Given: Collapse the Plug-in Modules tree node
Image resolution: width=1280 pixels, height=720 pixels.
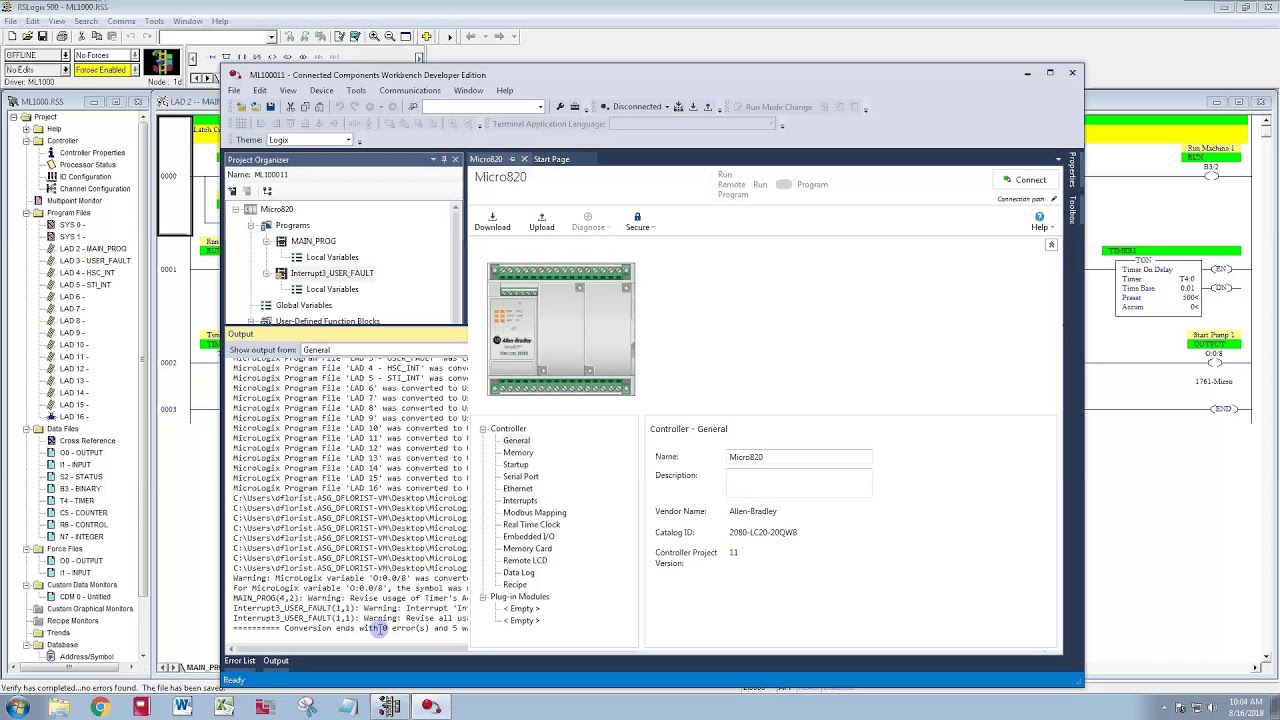Looking at the screenshot, I should point(482,597).
